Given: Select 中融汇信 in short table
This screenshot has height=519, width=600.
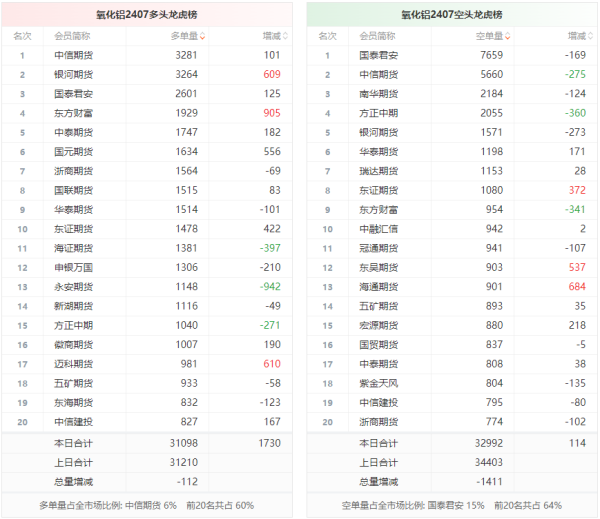Looking at the screenshot, I should tap(378, 229).
